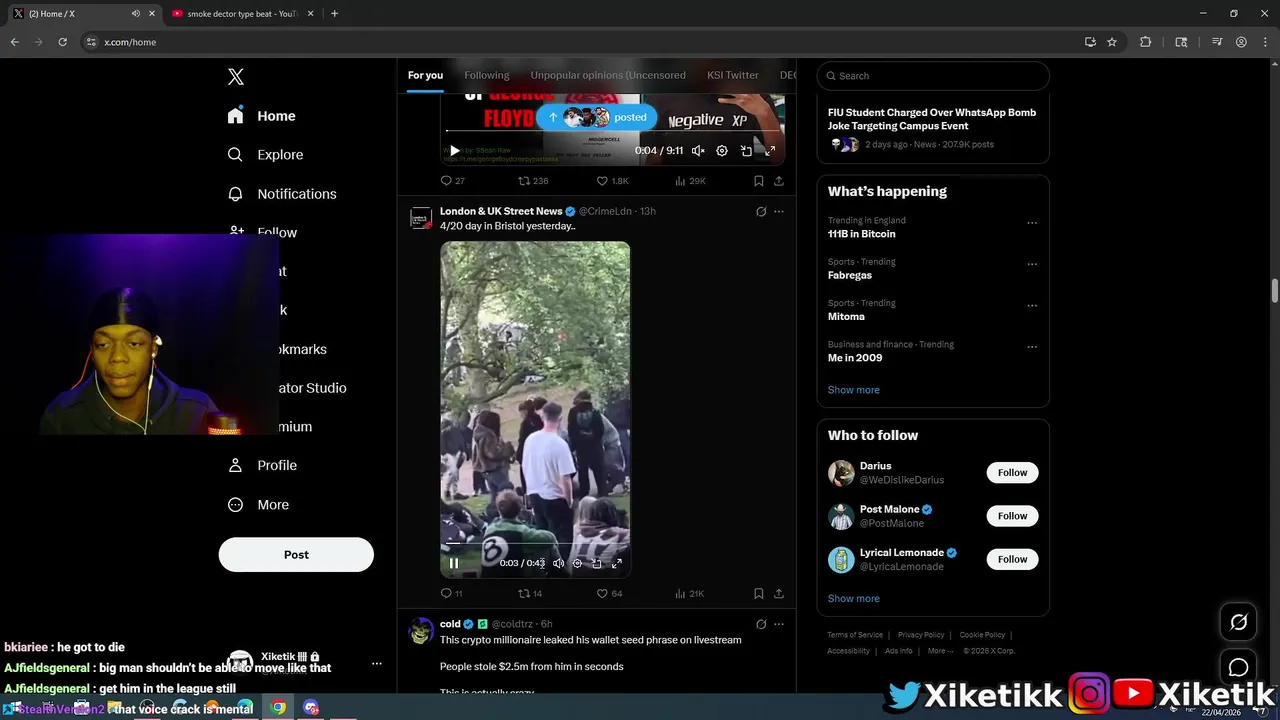
Task: Repost the post with 236 reposts
Action: (533, 181)
